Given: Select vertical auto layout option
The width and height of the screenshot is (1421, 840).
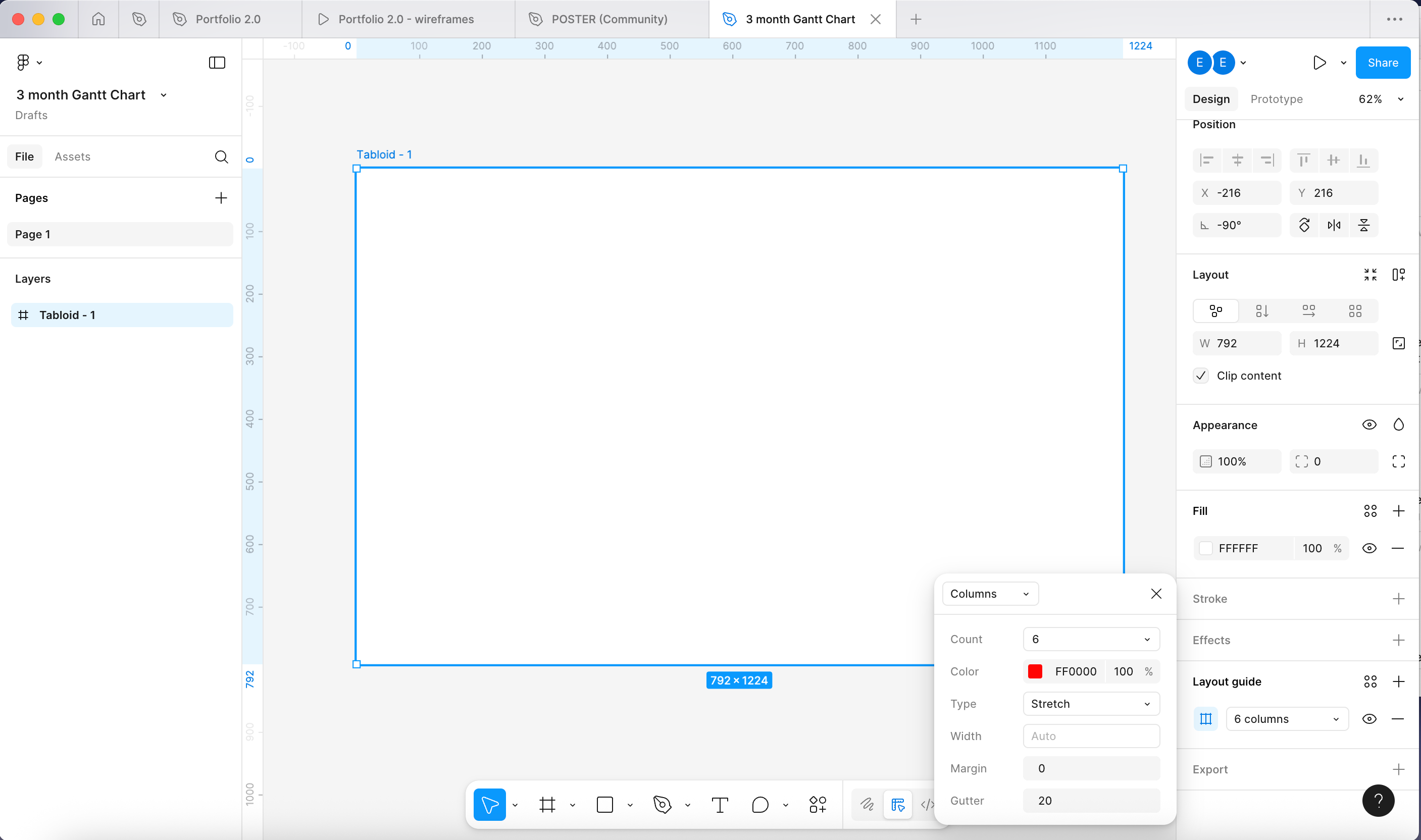Looking at the screenshot, I should (x=1262, y=311).
